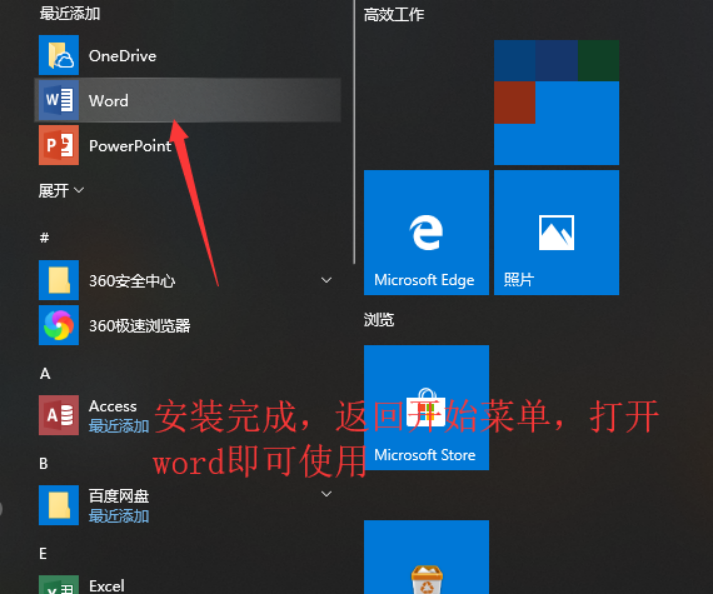Select the PowerPoint entry label

[x=130, y=146]
